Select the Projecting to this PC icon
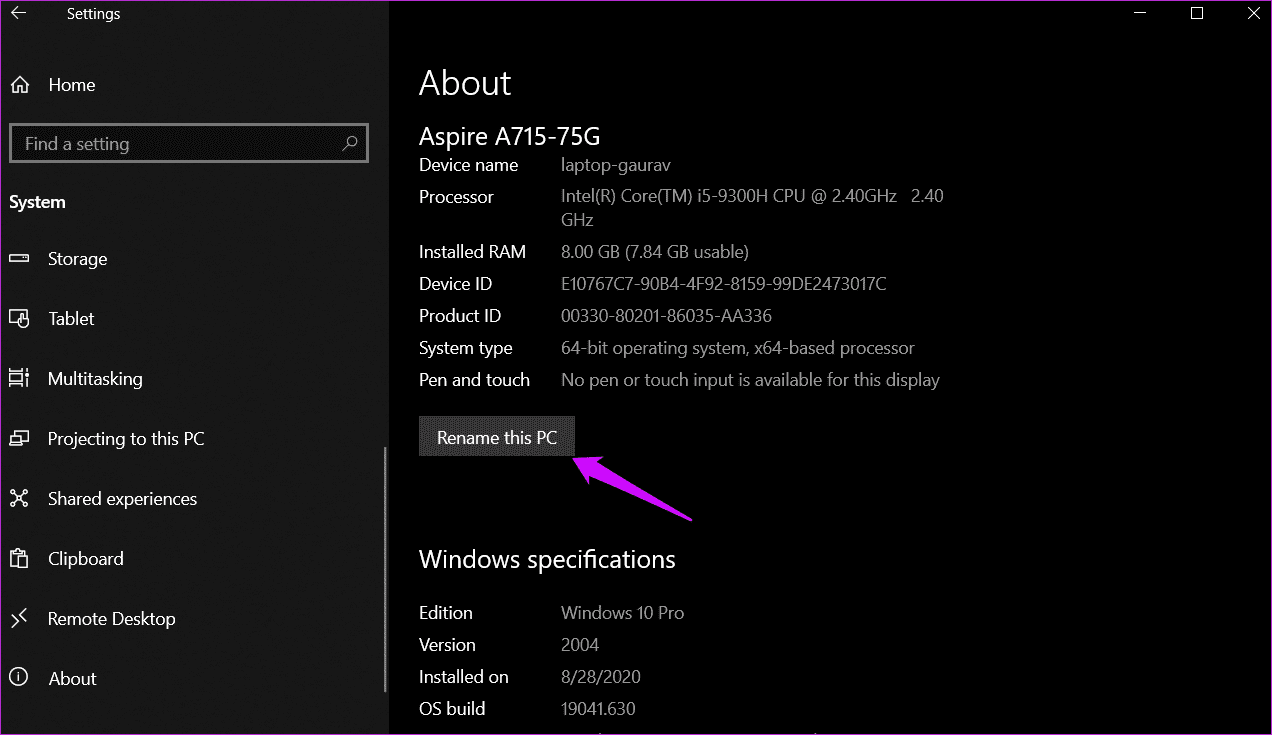This screenshot has width=1272, height=735. point(19,439)
